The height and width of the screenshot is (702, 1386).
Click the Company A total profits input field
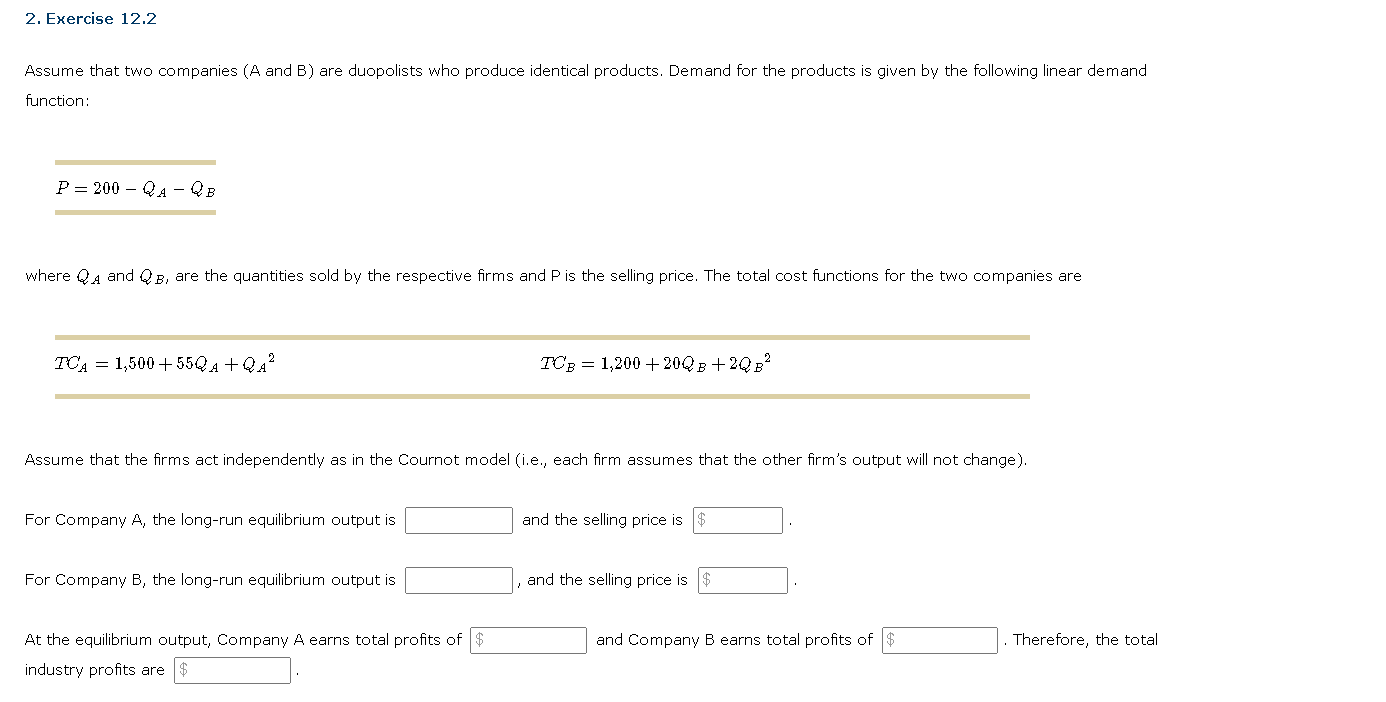530,640
